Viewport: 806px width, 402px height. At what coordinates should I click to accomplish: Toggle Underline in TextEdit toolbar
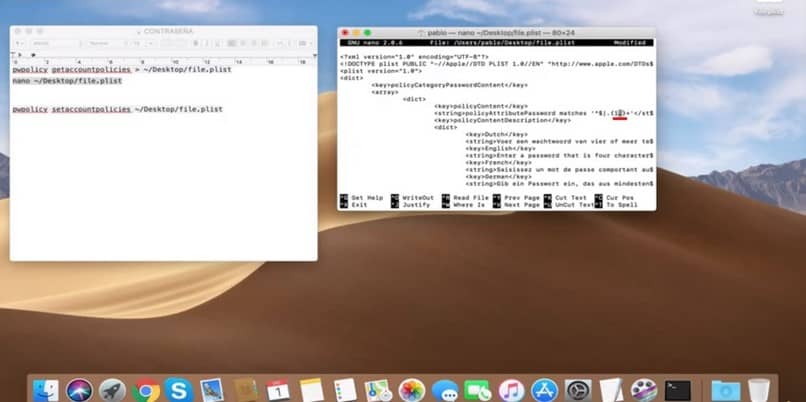(218, 44)
